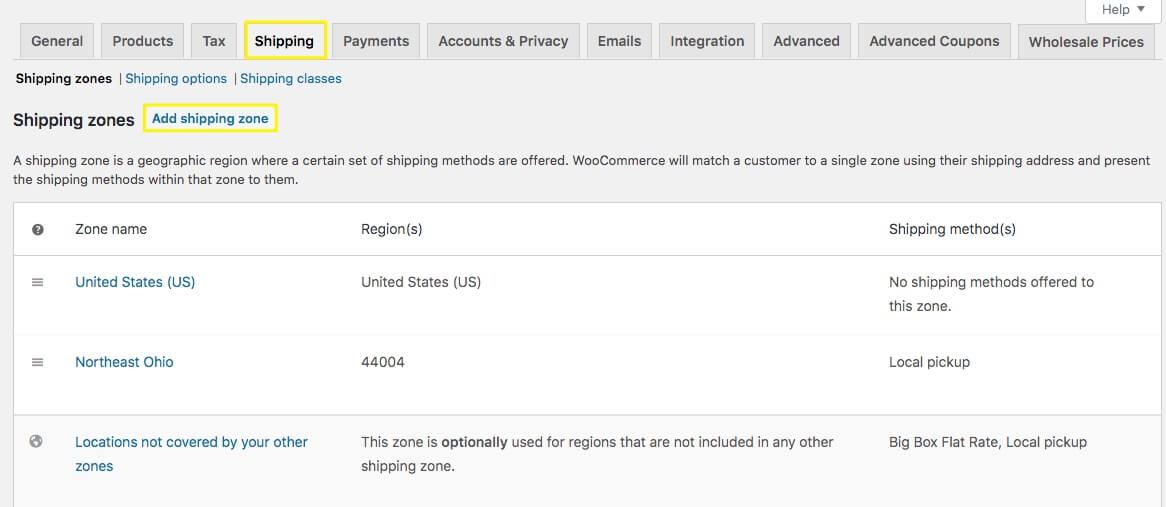Click the globe icon for uncovered locations

coord(37,442)
